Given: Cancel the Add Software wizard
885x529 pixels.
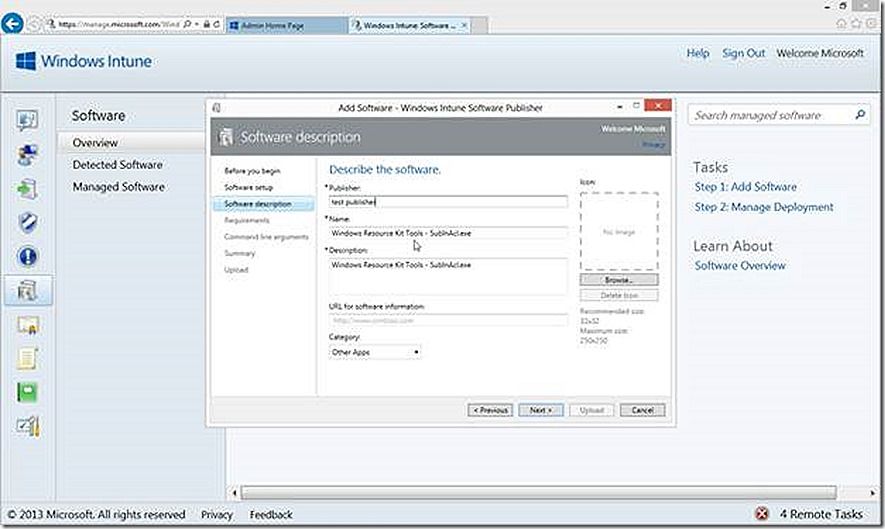Looking at the screenshot, I should (642, 410).
